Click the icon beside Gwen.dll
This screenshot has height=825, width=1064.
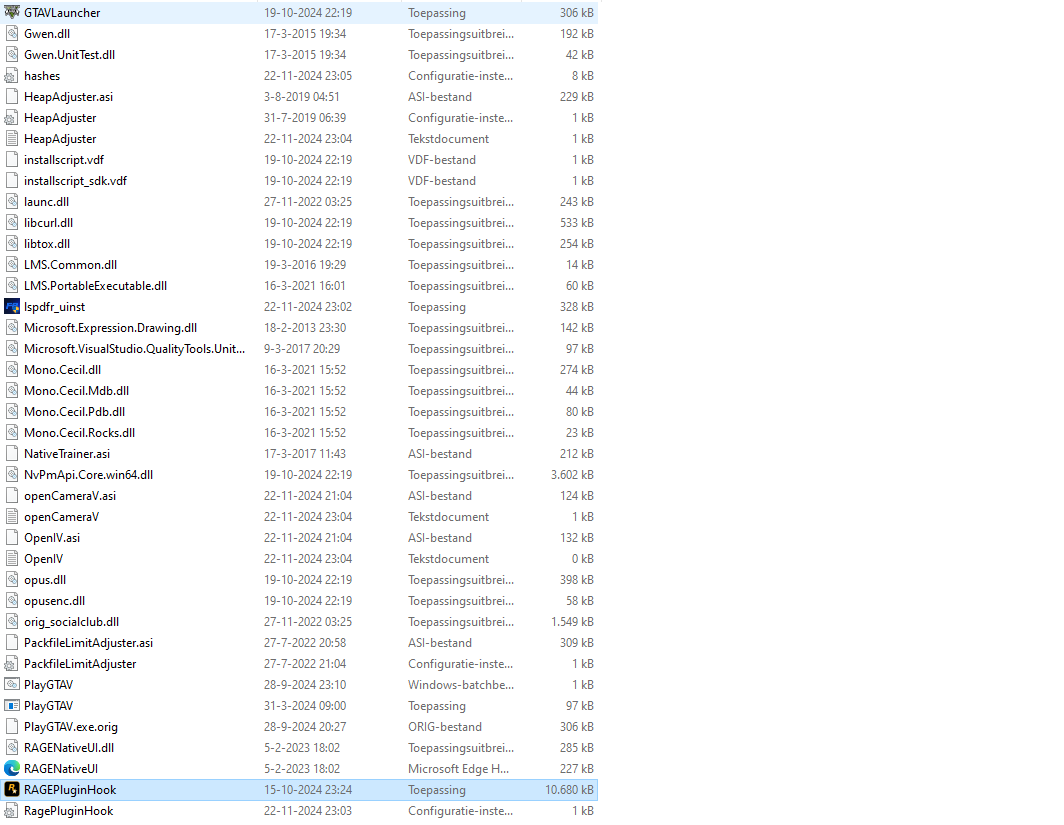coord(12,33)
